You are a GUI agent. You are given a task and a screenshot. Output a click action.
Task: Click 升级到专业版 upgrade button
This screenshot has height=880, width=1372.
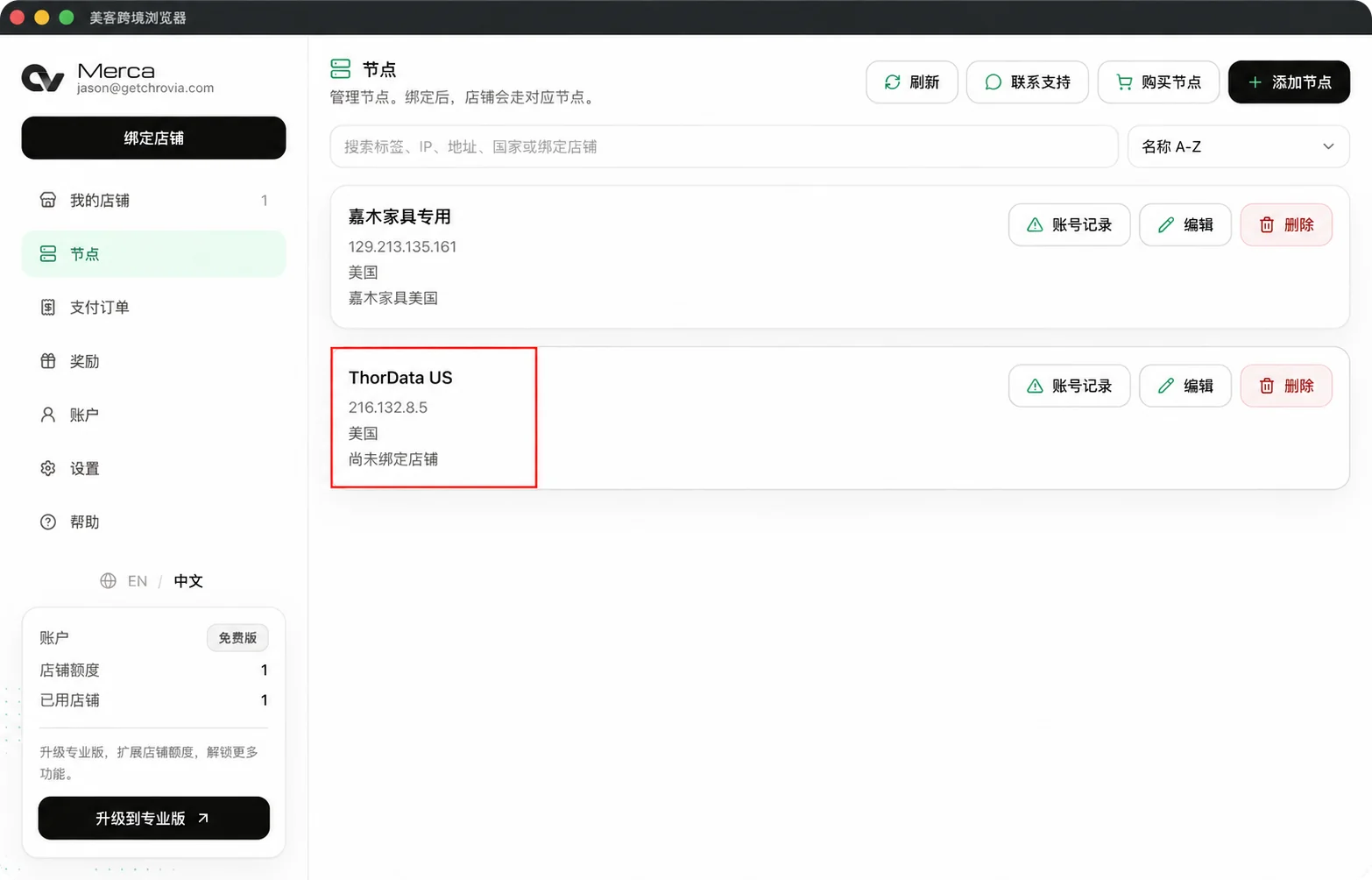tap(153, 818)
